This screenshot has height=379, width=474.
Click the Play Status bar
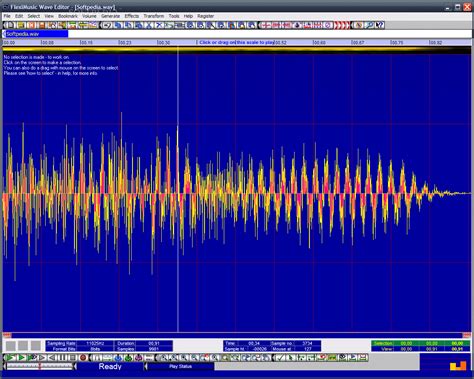click(180, 366)
